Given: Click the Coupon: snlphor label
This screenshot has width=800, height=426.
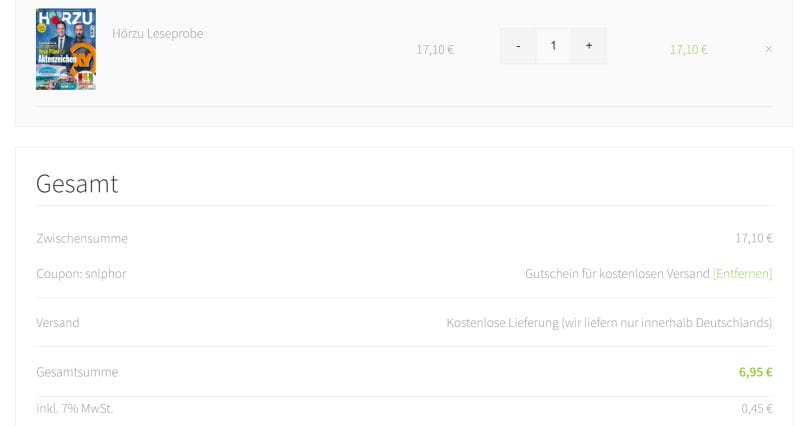Looking at the screenshot, I should [x=81, y=273].
